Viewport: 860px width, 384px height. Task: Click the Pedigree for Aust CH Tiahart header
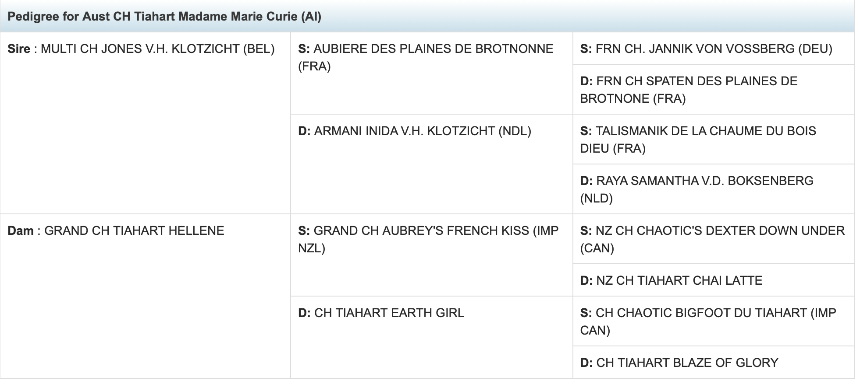click(429, 16)
